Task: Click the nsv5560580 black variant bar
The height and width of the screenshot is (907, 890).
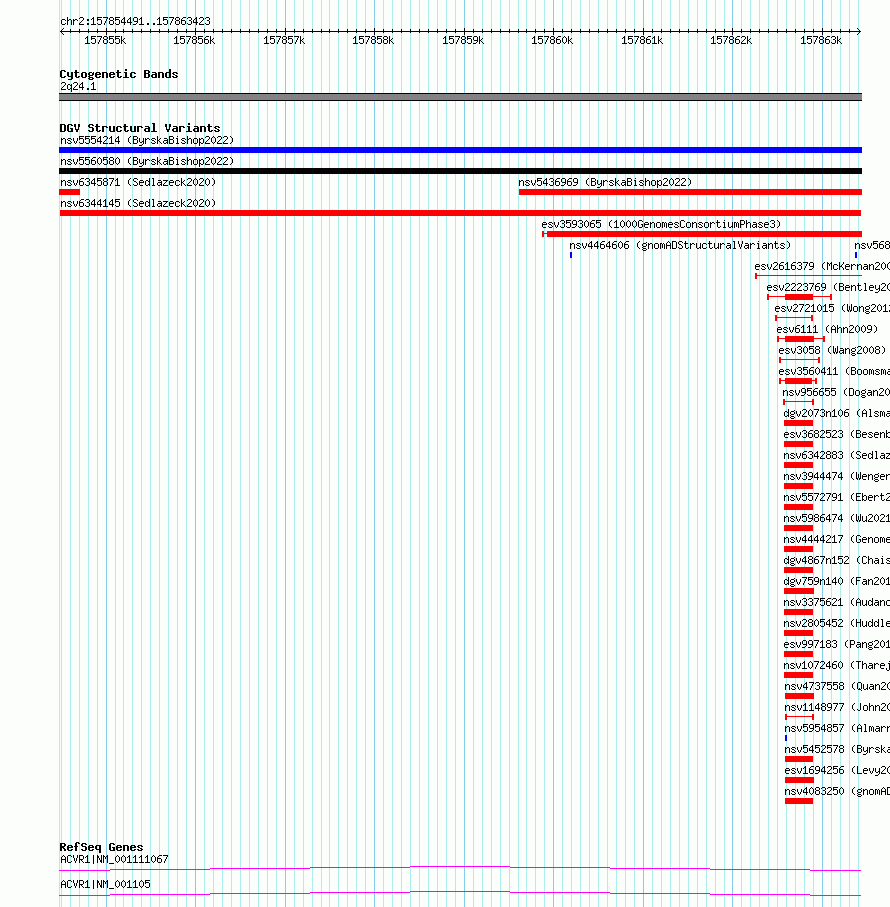Action: click(x=460, y=171)
